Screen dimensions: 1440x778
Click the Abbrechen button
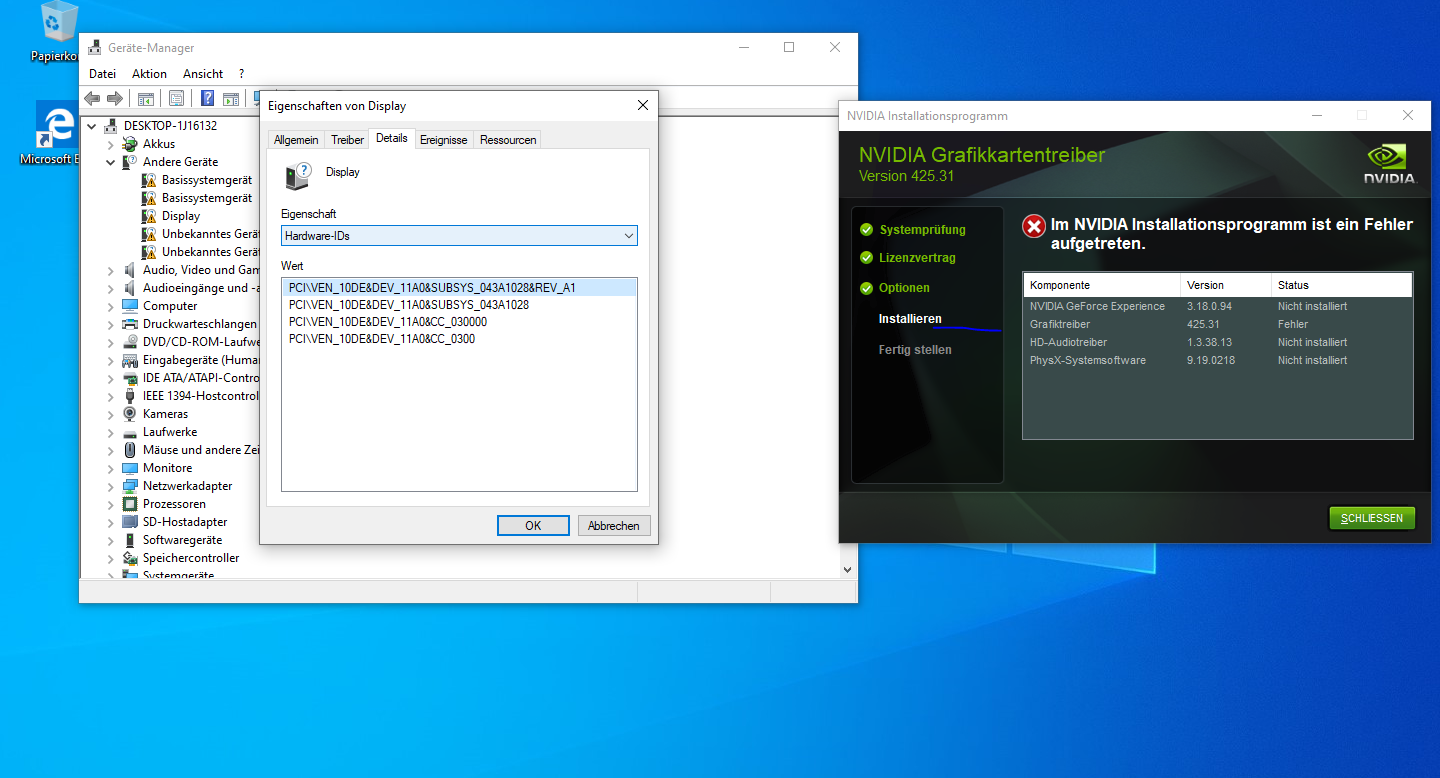[x=614, y=526]
